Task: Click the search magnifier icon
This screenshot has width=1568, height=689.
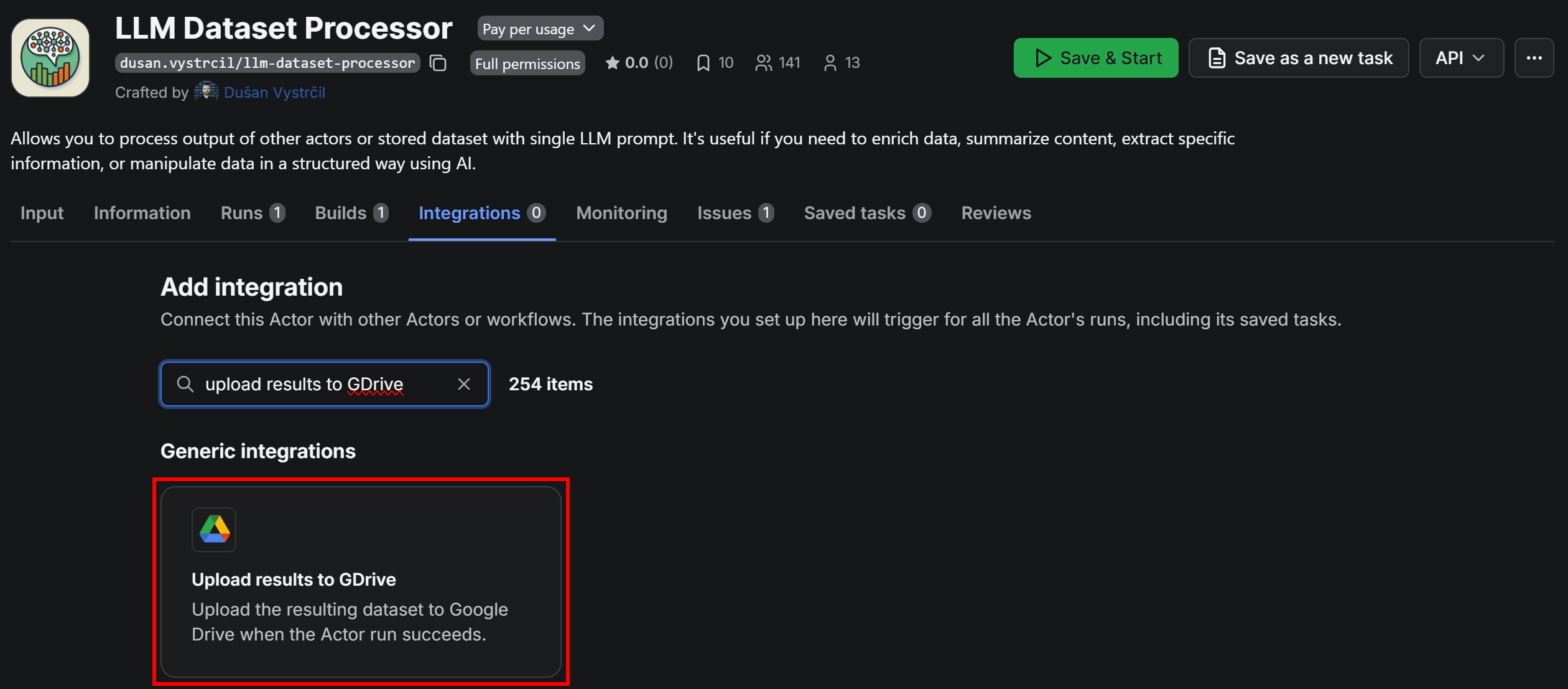Action: pyautogui.click(x=185, y=384)
